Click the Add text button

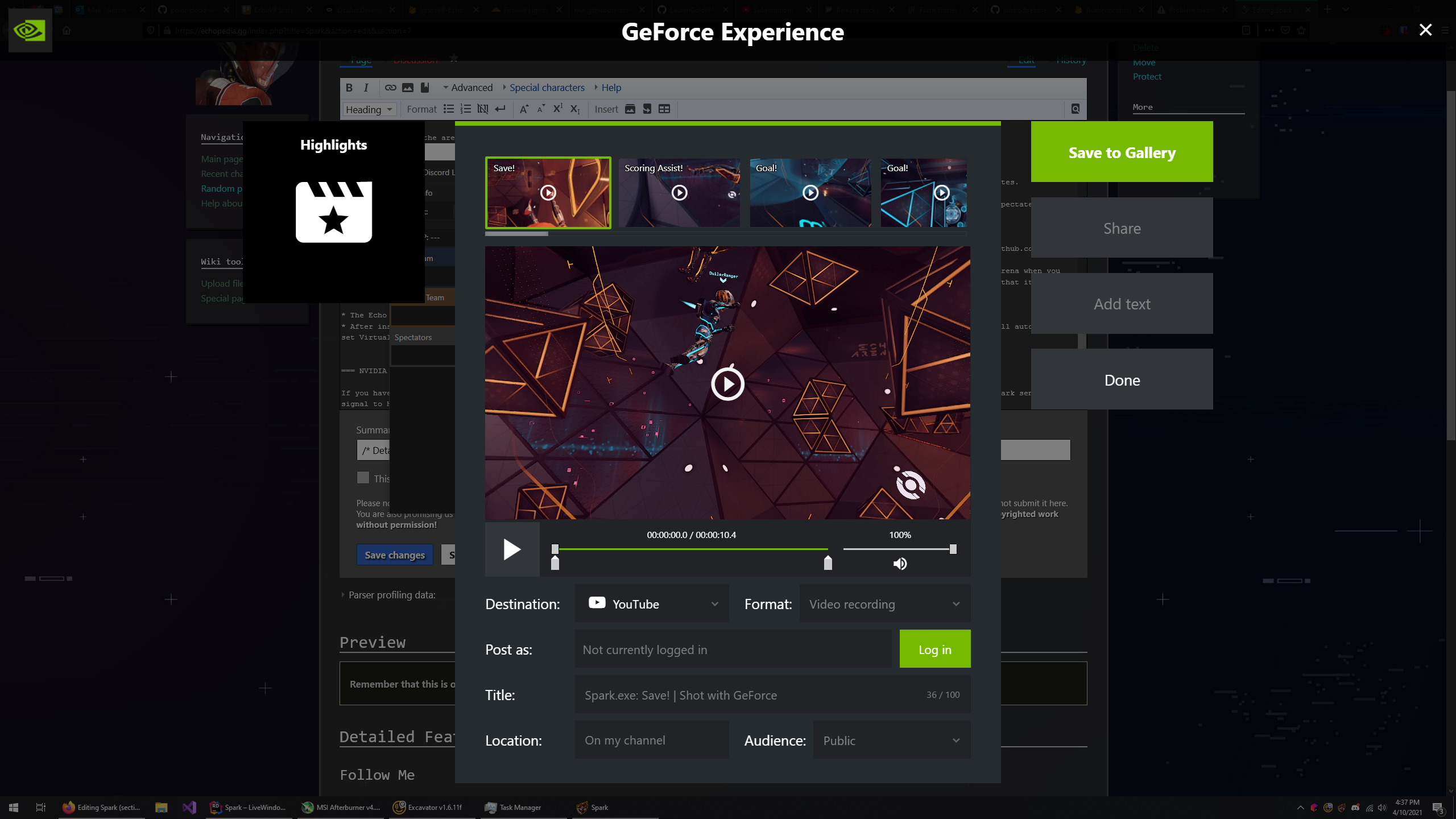[1122, 304]
